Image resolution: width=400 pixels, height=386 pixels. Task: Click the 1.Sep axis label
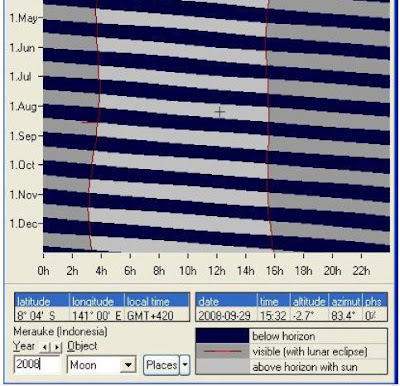click(x=23, y=136)
